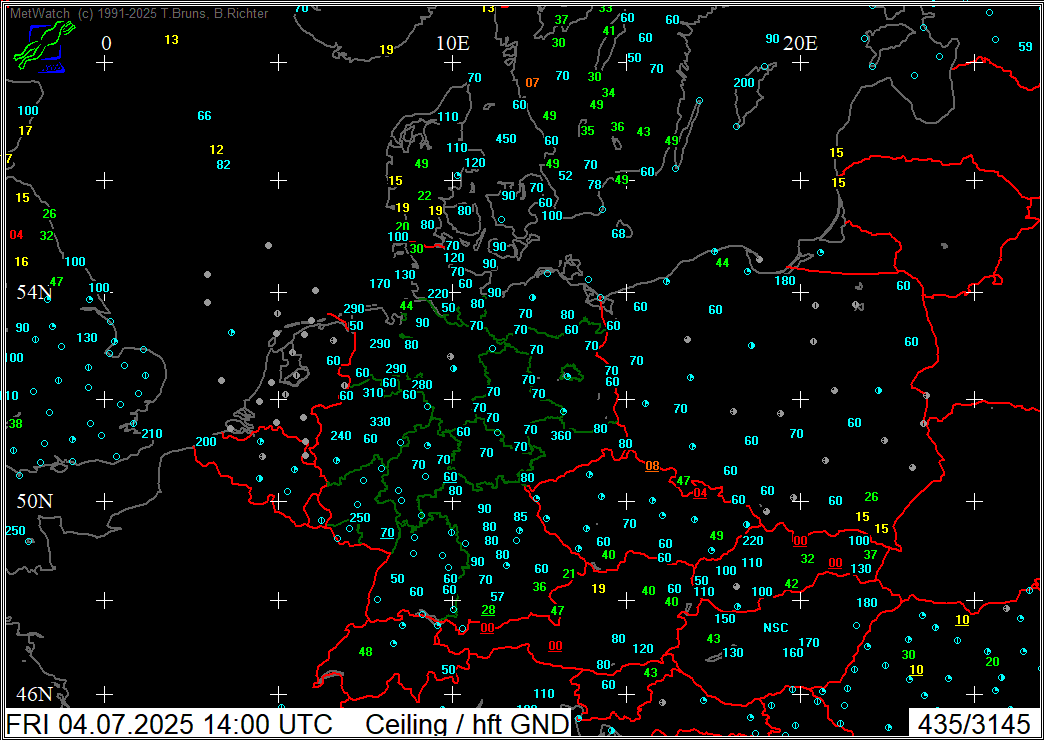Select the green ceiling value 35
Image resolution: width=1044 pixels, height=740 pixels.
587,131
